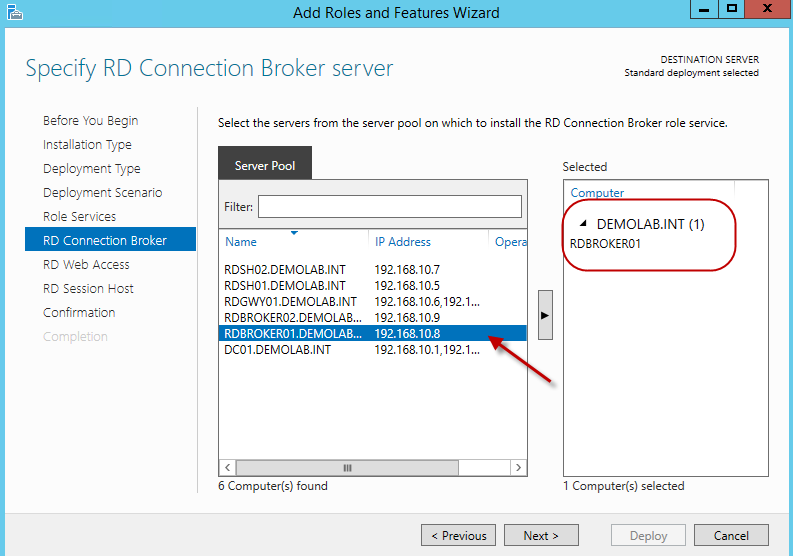Click the add-server arrow button
The image size is (793, 556).
546,313
